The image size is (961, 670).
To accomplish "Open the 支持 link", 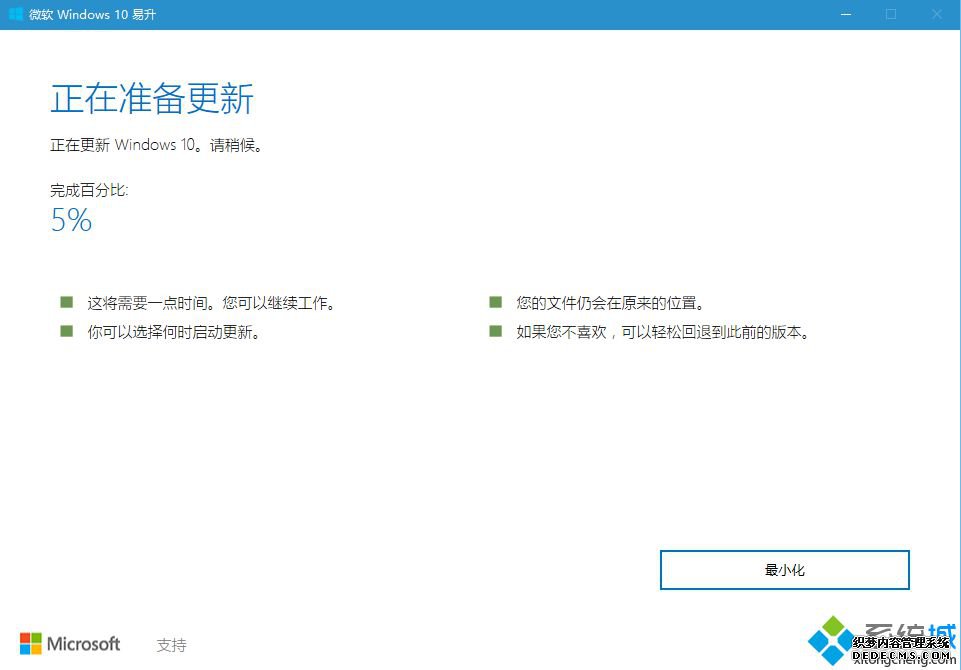I will 171,645.
